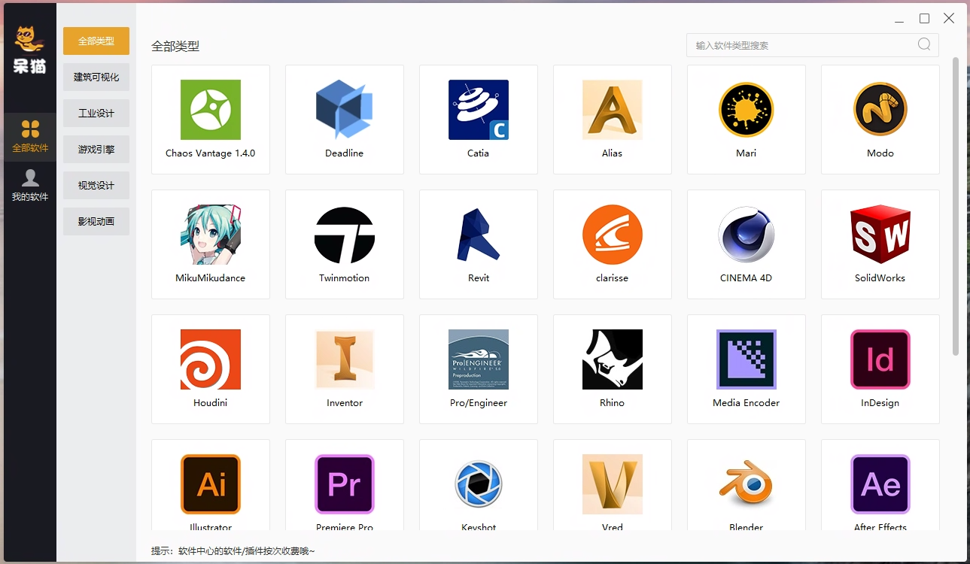The image size is (970, 564).
Task: Switch to 我的软件 in the sidebar
Action: [30, 186]
